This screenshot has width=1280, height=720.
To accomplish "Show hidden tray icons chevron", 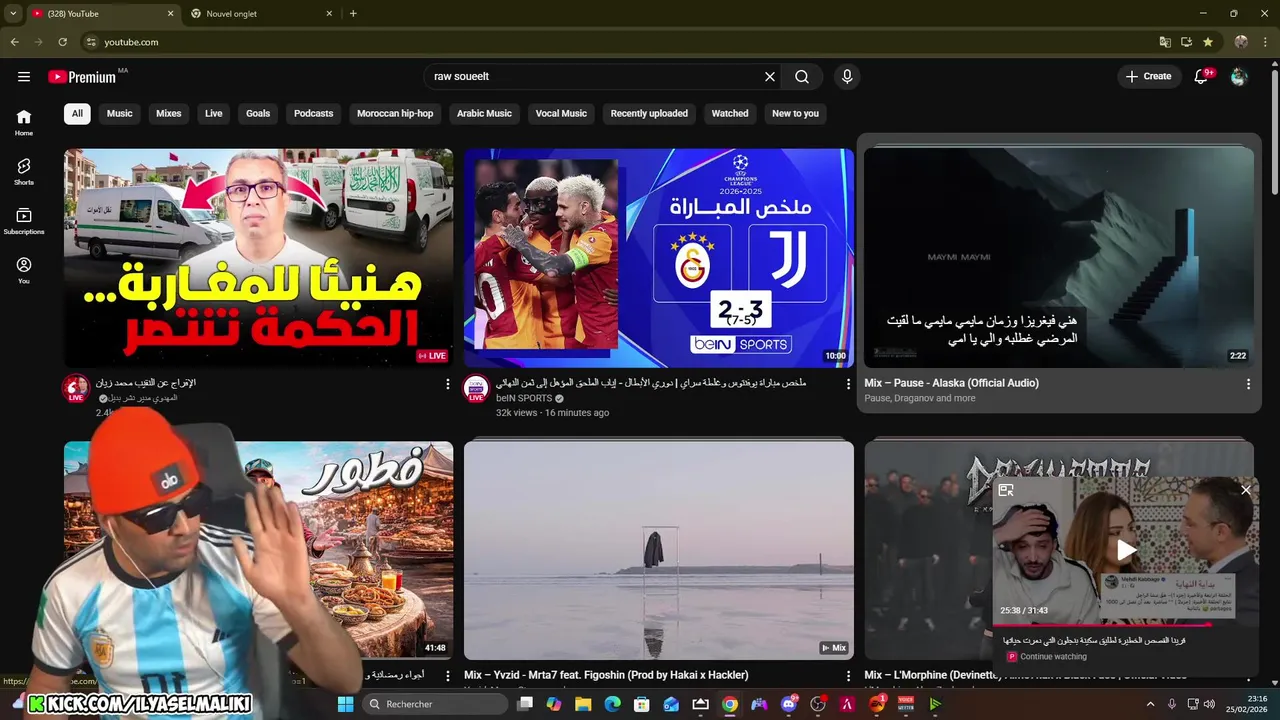I will click(x=1150, y=704).
